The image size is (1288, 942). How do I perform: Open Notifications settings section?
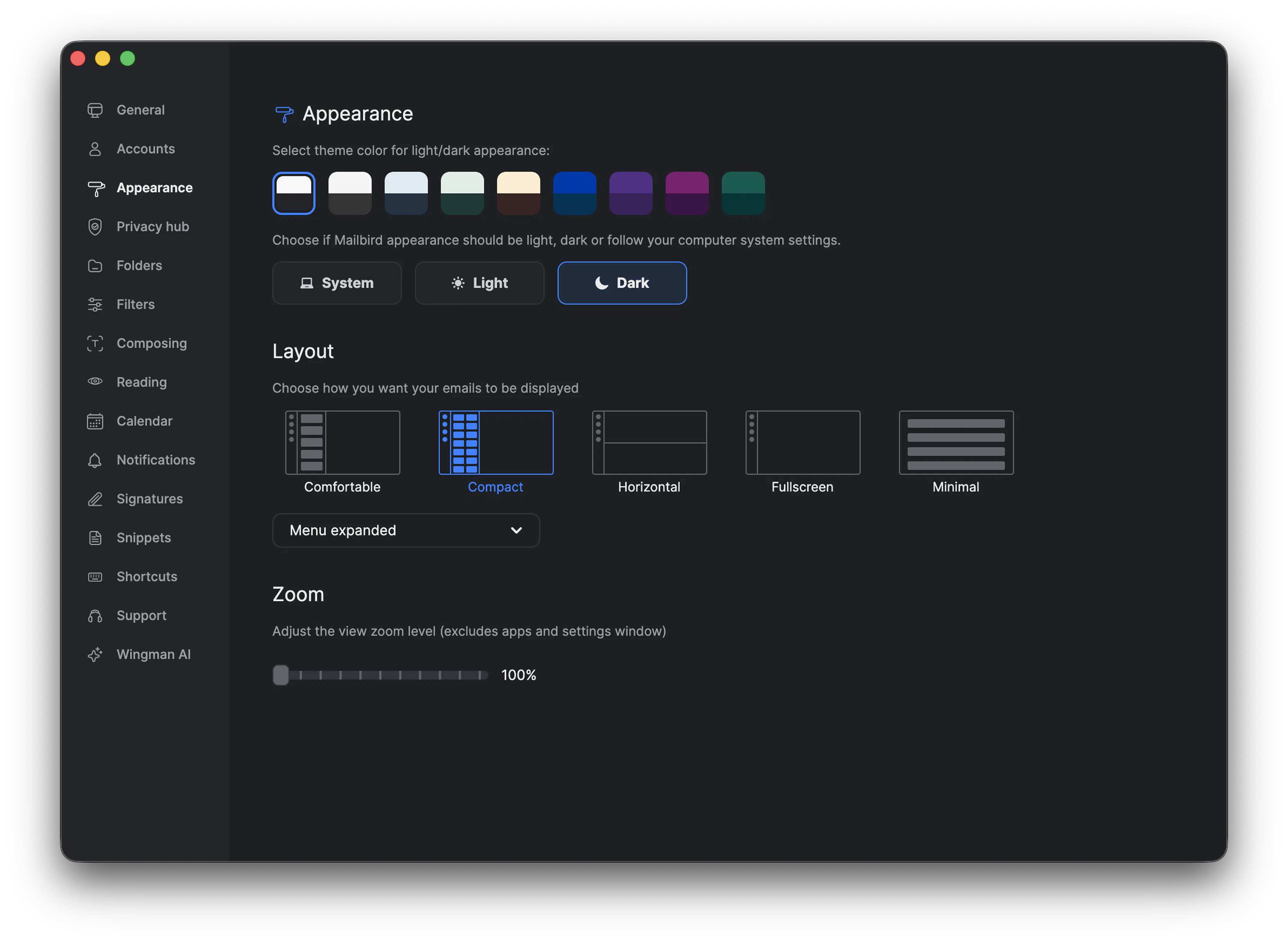click(x=156, y=460)
